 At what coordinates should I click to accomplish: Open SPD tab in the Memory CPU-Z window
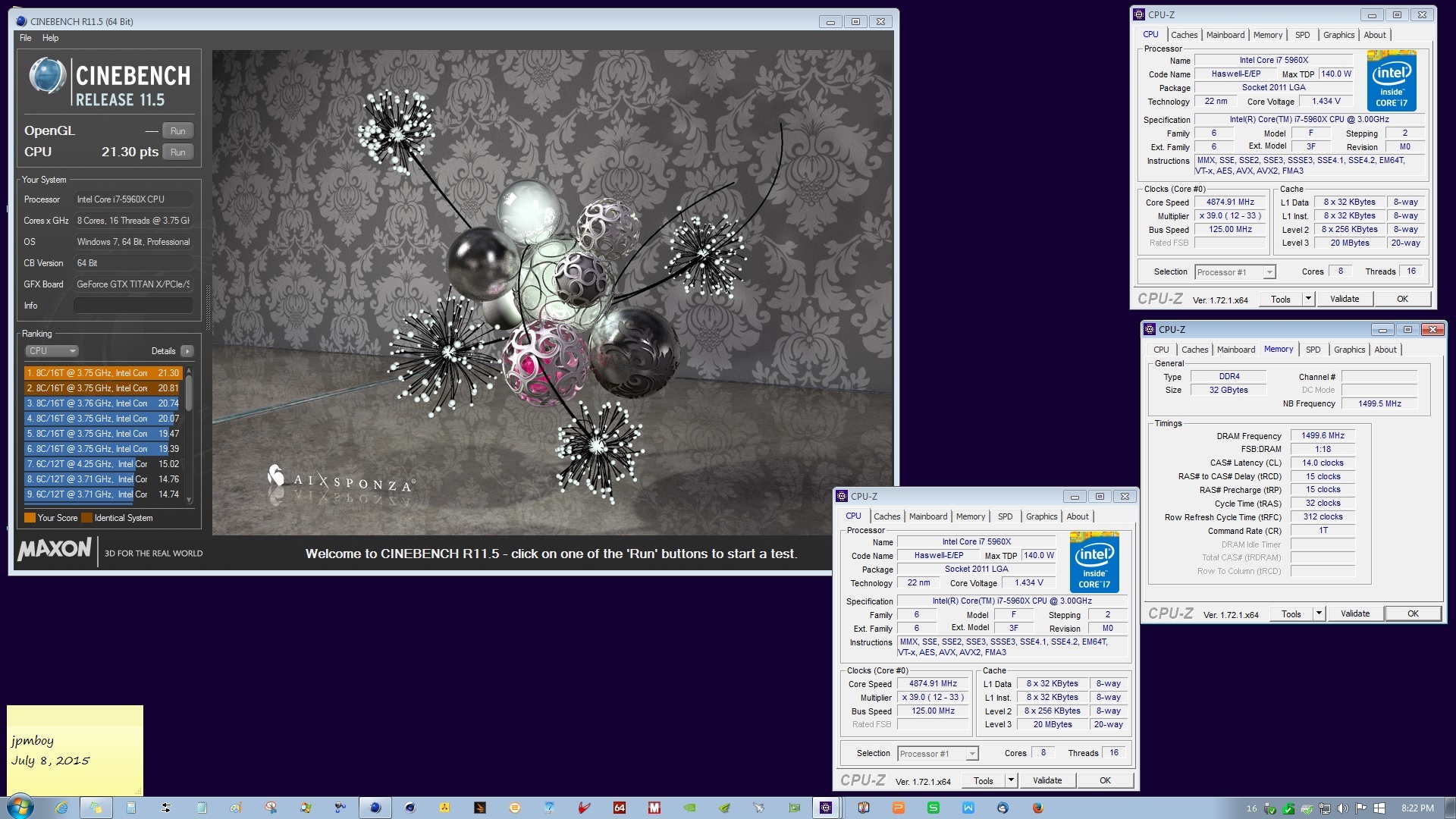[1313, 350]
